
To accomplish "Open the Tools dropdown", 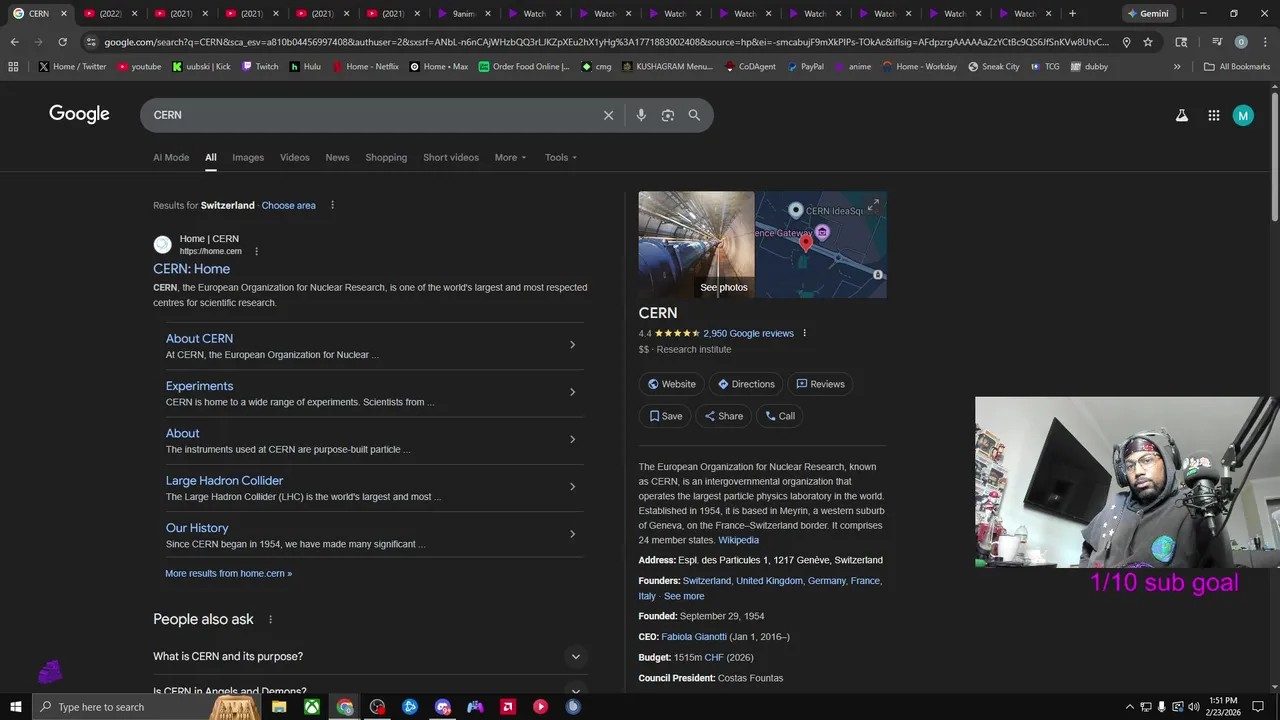I will pos(561,157).
